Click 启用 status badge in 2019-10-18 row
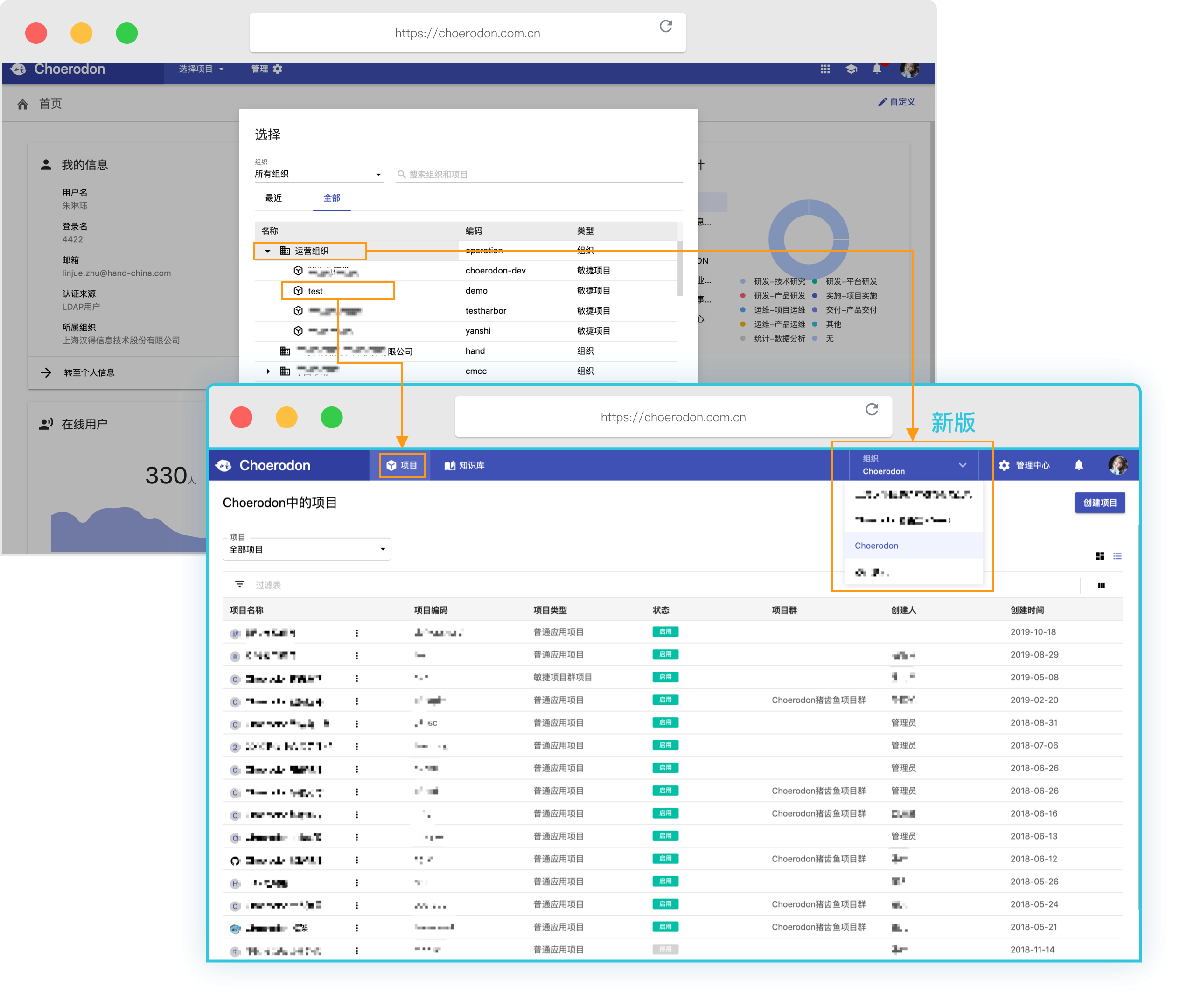1187x1008 pixels. point(665,632)
